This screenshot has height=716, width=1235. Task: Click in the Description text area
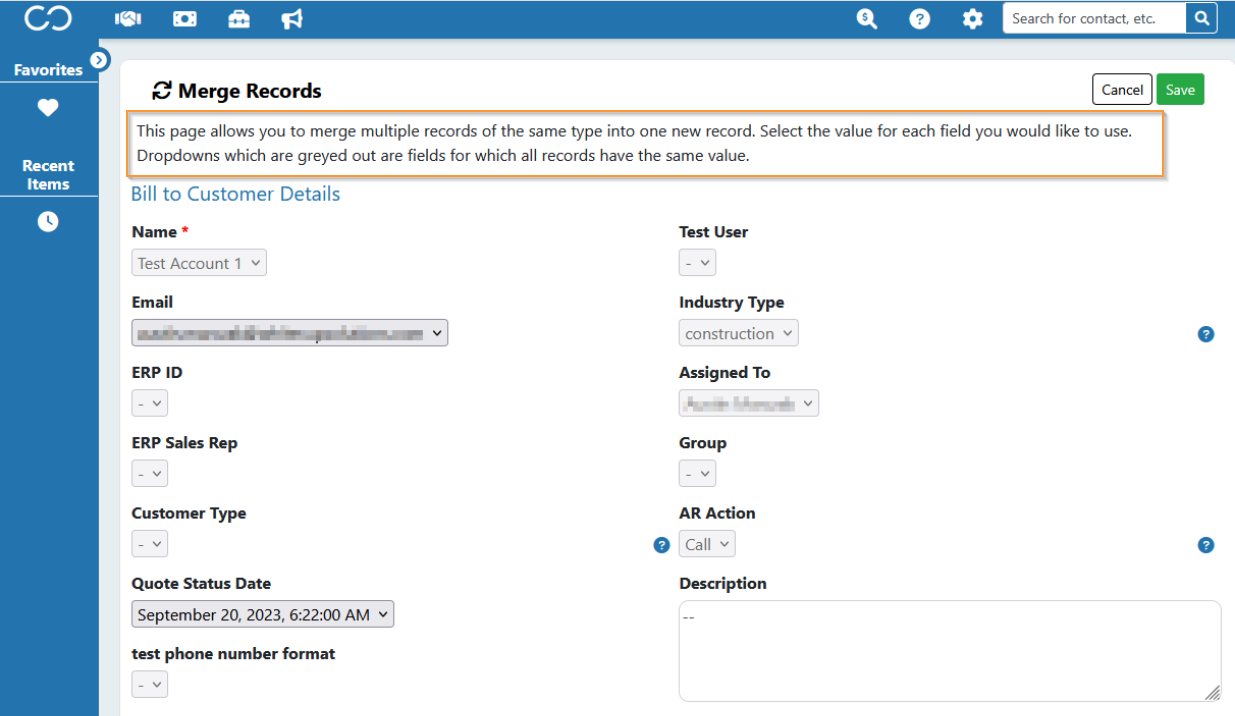pyautogui.click(x=950, y=651)
